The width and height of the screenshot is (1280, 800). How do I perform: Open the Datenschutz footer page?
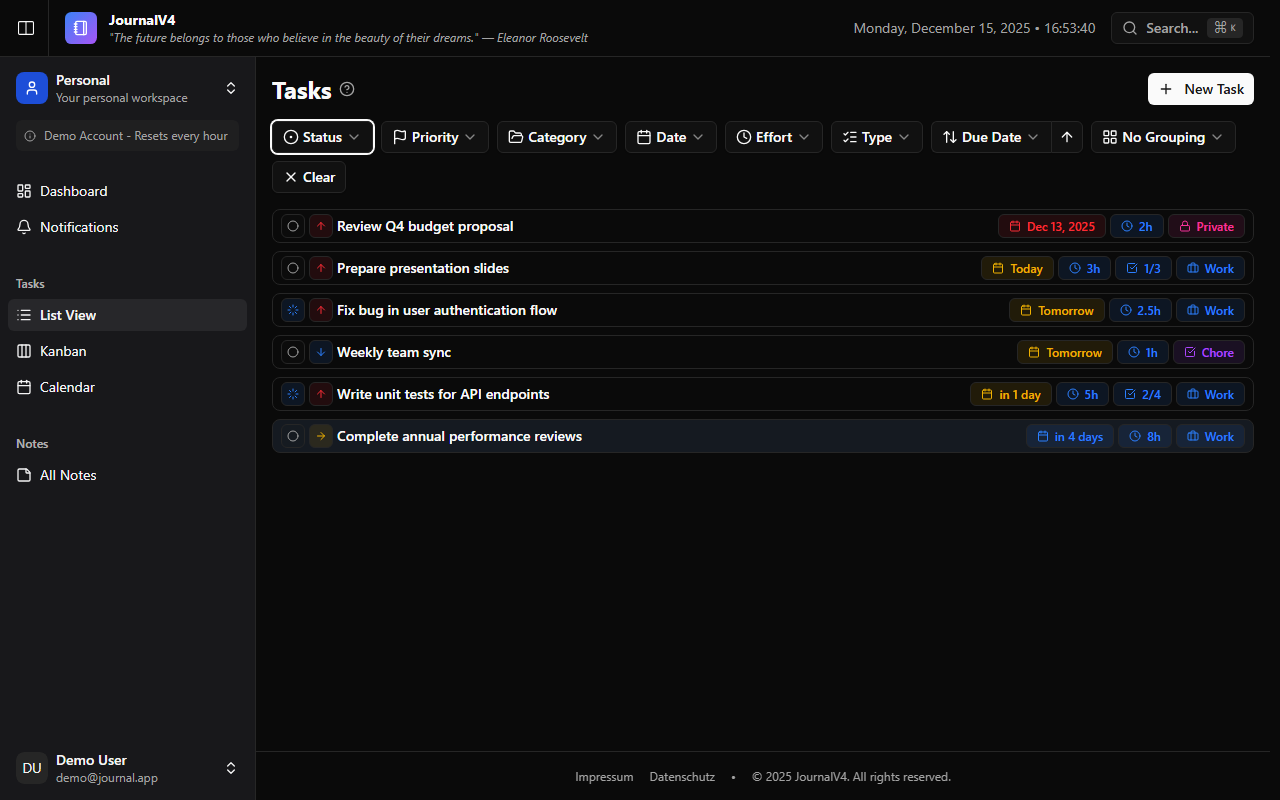click(x=682, y=776)
